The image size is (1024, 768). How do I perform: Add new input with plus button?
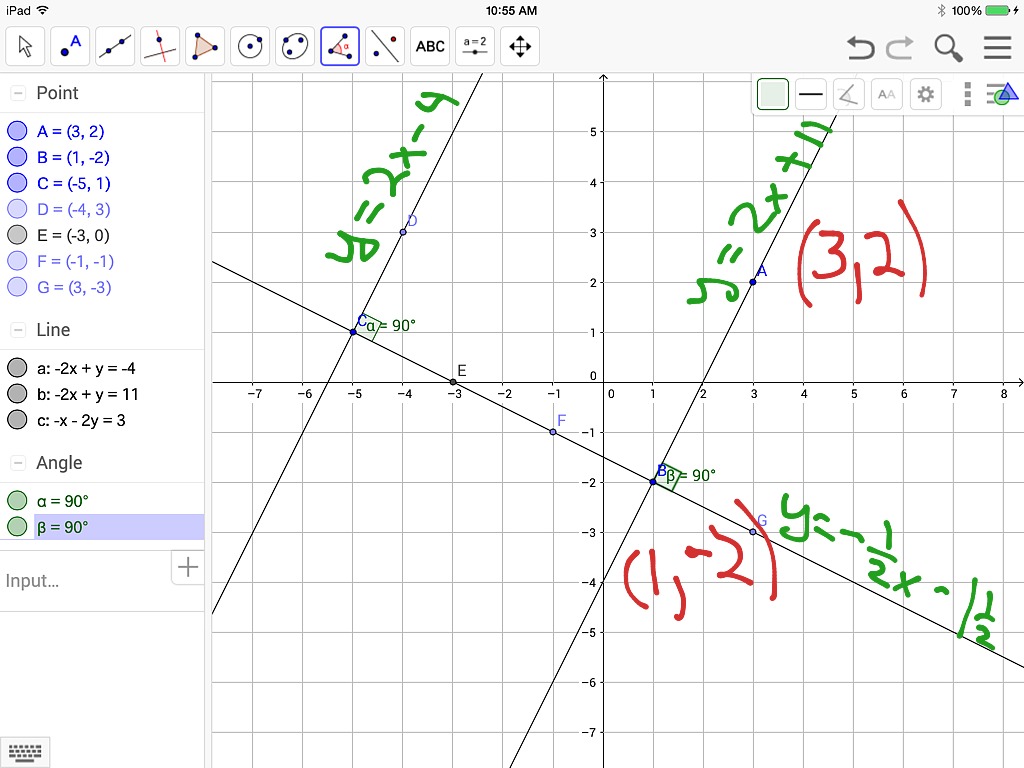[x=187, y=567]
